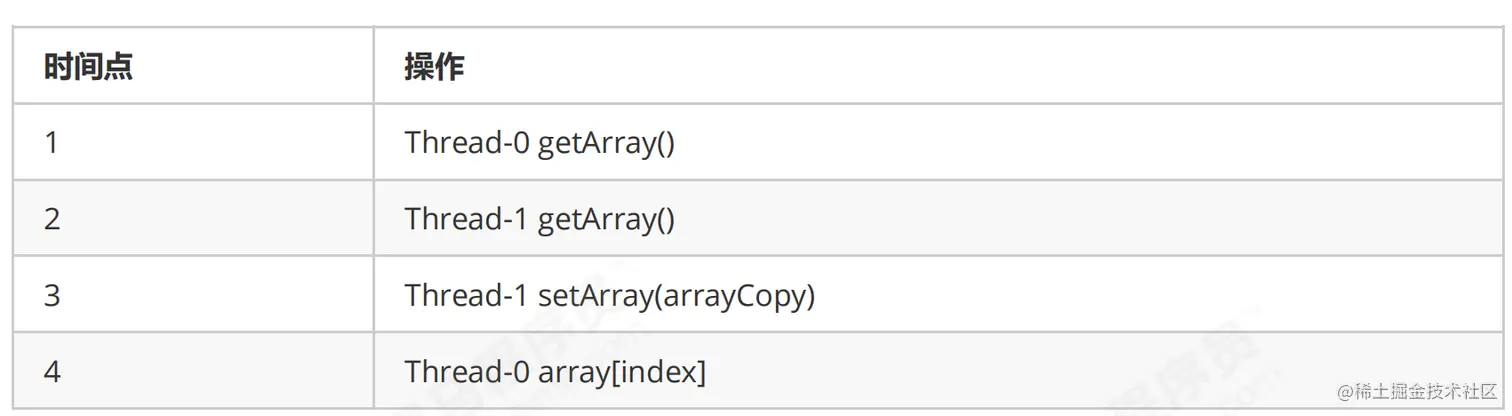Click the Thread-1 setArray(arrayCopy) cell
Viewport: 1512px width, 416px height.
pyautogui.click(x=940, y=295)
